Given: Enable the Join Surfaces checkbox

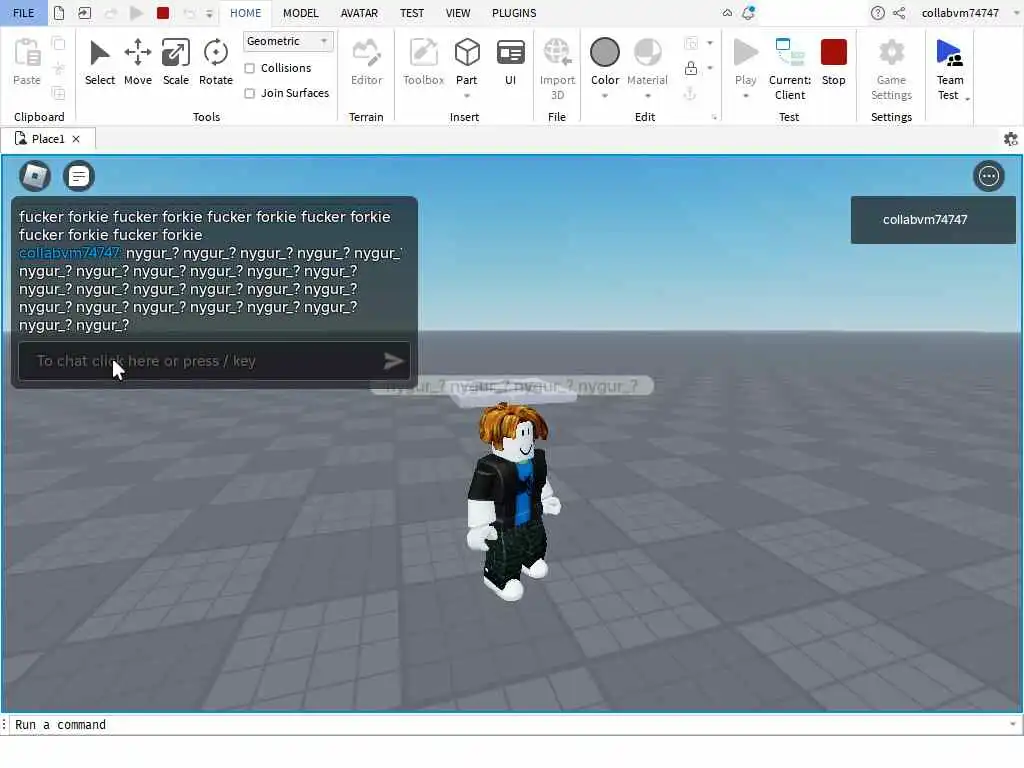Looking at the screenshot, I should [249, 93].
